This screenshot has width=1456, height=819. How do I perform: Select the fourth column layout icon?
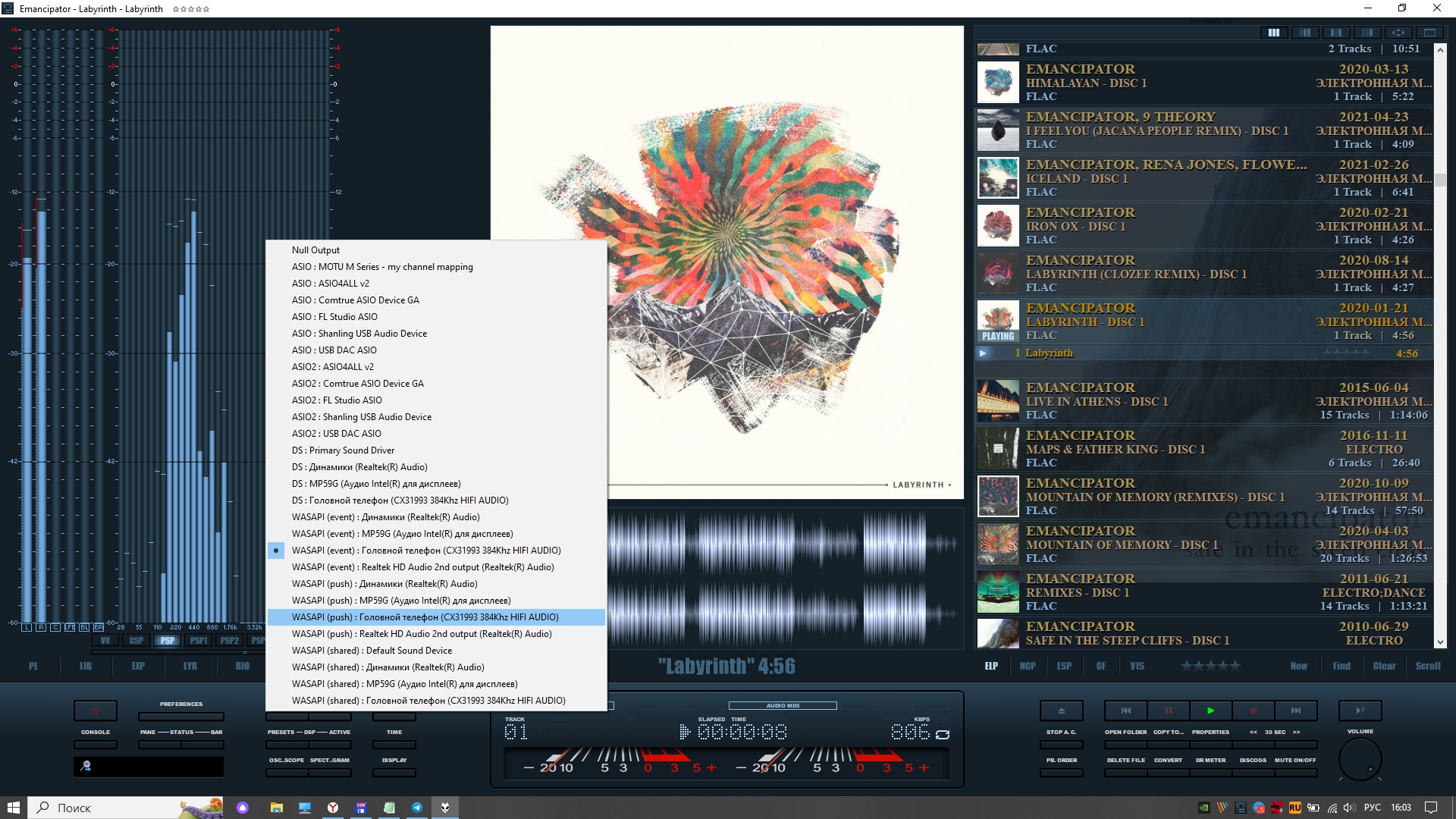coord(1367,33)
